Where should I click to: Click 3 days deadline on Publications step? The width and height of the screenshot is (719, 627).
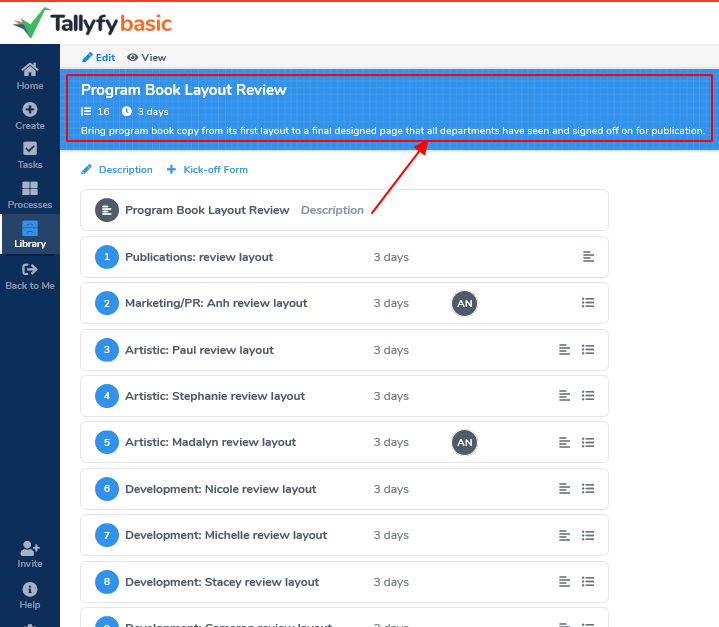point(391,257)
